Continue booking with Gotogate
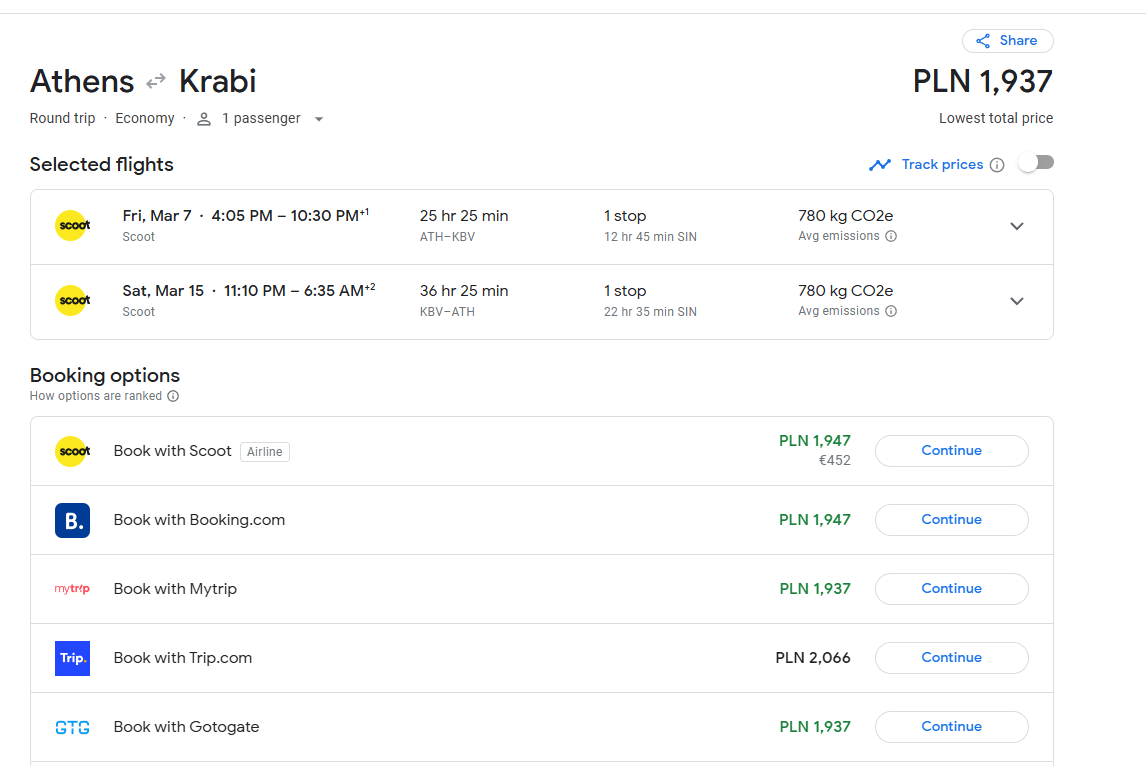Image resolution: width=1146 pixels, height=766 pixels. 952,727
